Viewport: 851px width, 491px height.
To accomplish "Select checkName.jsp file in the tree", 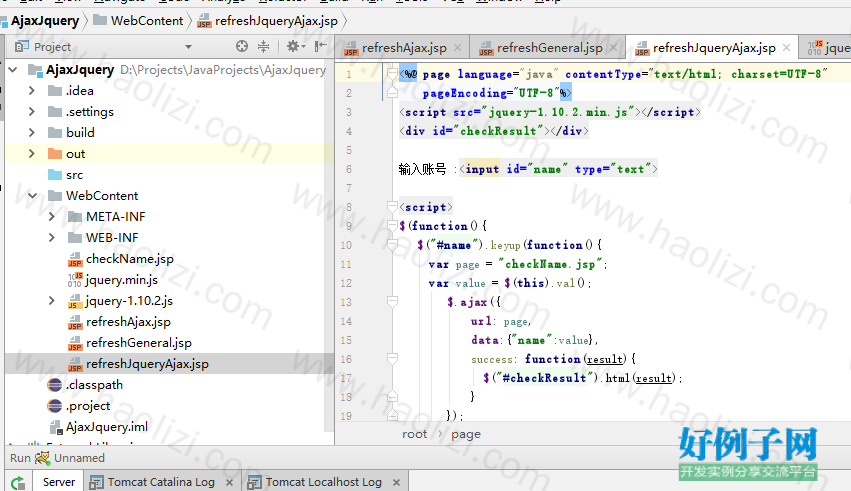I will 130,259.
